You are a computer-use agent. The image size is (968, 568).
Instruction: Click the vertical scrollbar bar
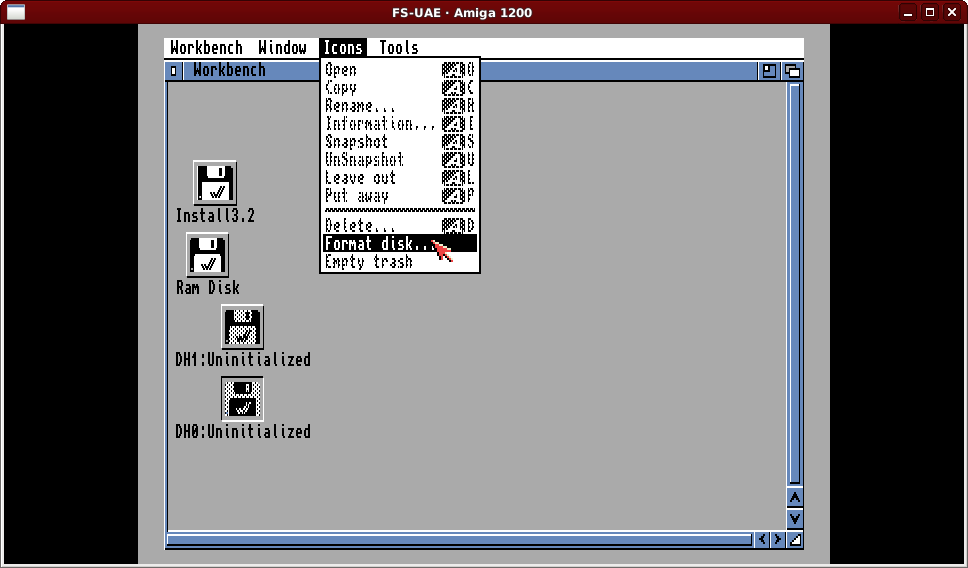(795, 284)
